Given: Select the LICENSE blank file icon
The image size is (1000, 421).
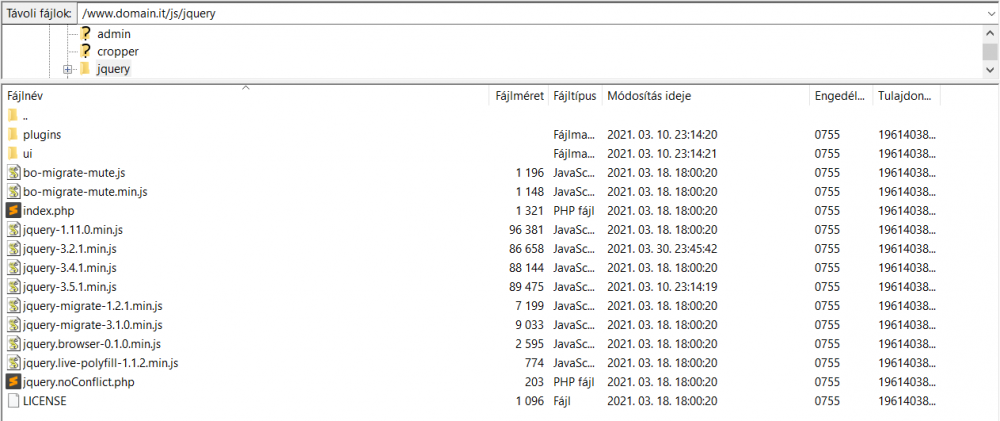Looking at the screenshot, I should [13, 401].
